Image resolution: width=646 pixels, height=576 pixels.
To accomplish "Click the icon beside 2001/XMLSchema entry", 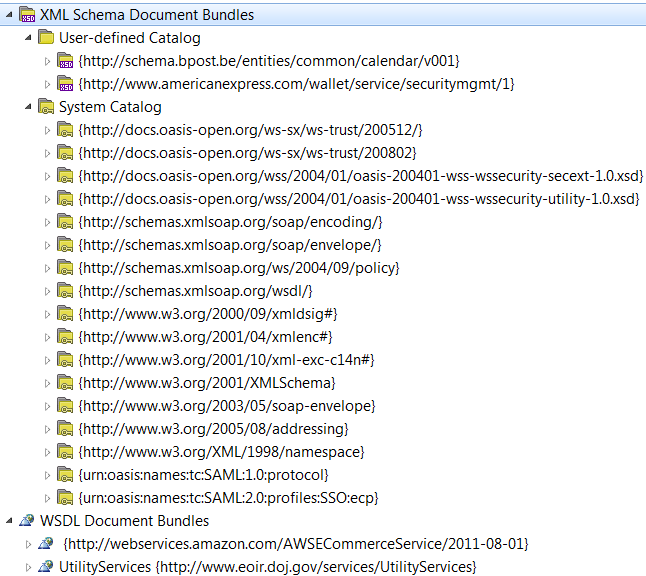I will [65, 384].
